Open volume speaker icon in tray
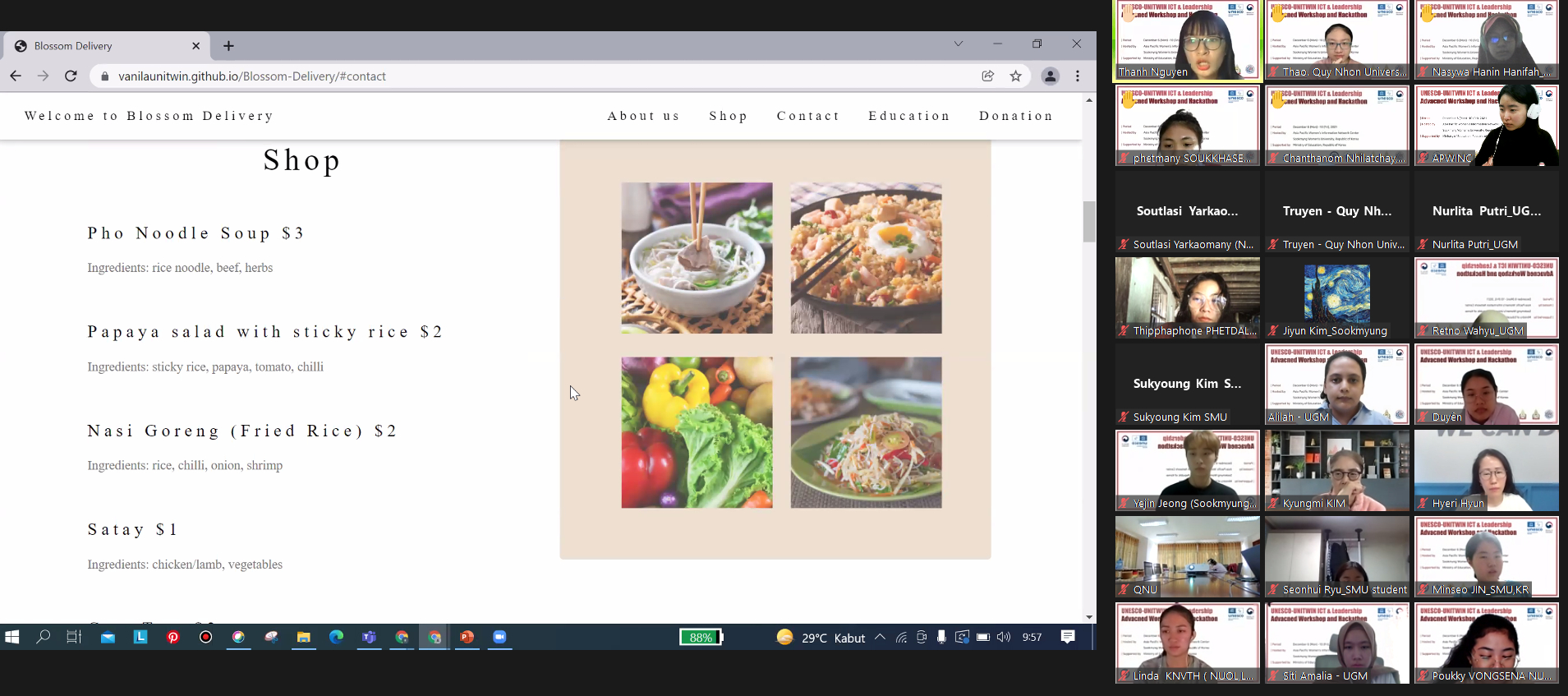 click(x=1004, y=637)
